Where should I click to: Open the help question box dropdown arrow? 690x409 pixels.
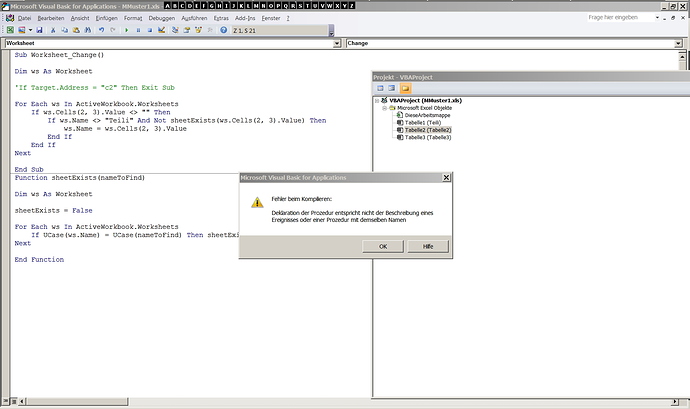657,18
